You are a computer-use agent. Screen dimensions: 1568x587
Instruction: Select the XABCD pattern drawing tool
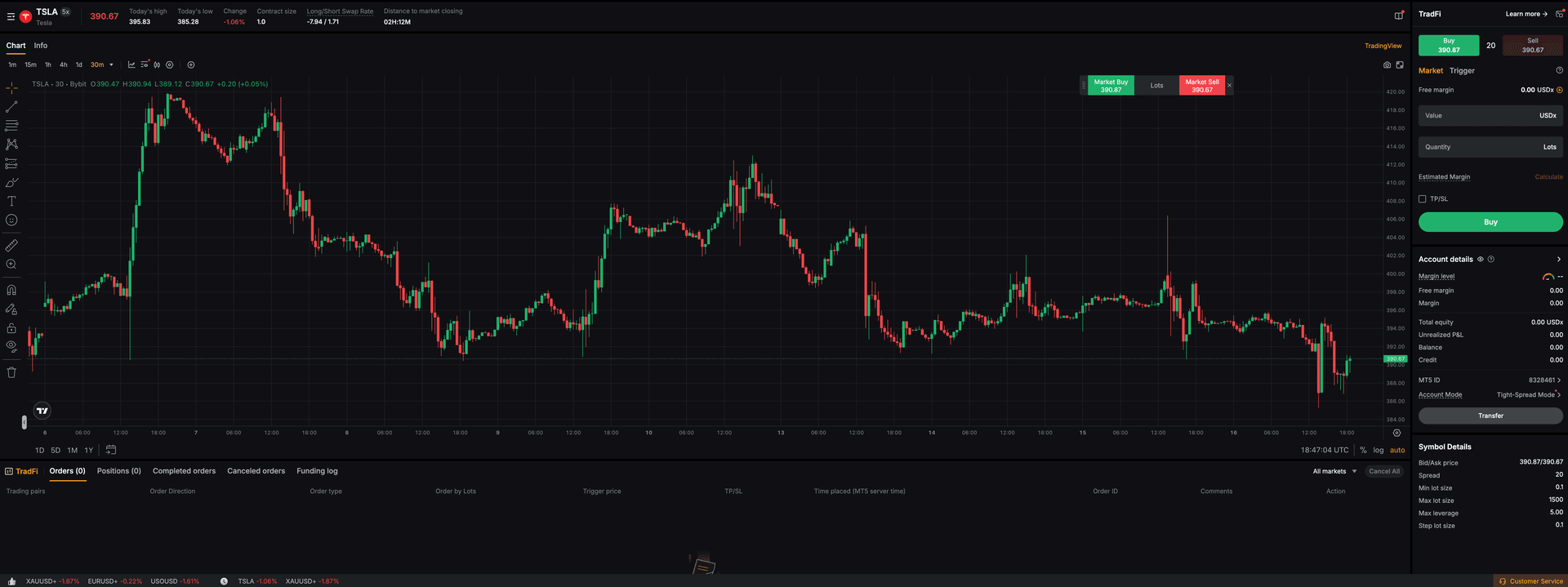11,145
